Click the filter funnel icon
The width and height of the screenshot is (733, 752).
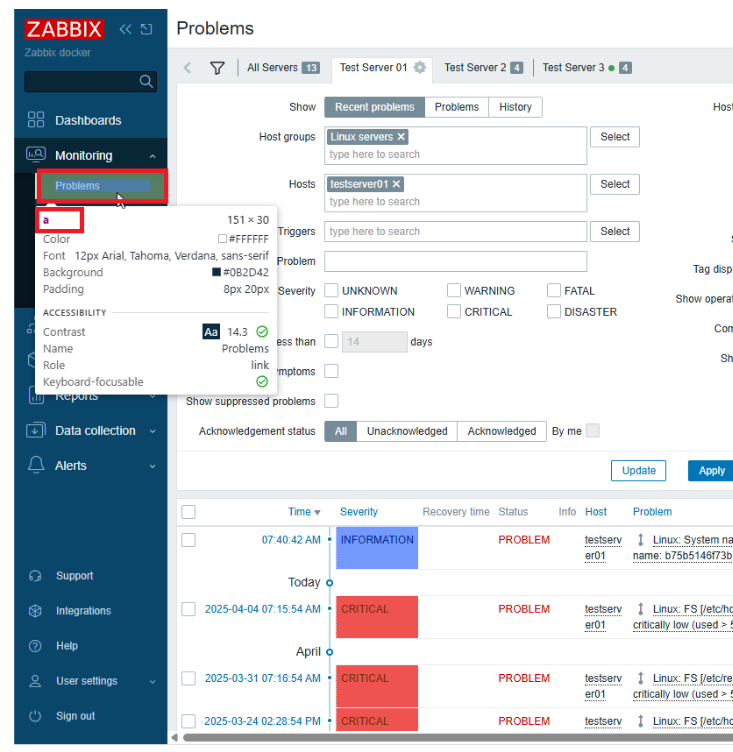pos(217,68)
